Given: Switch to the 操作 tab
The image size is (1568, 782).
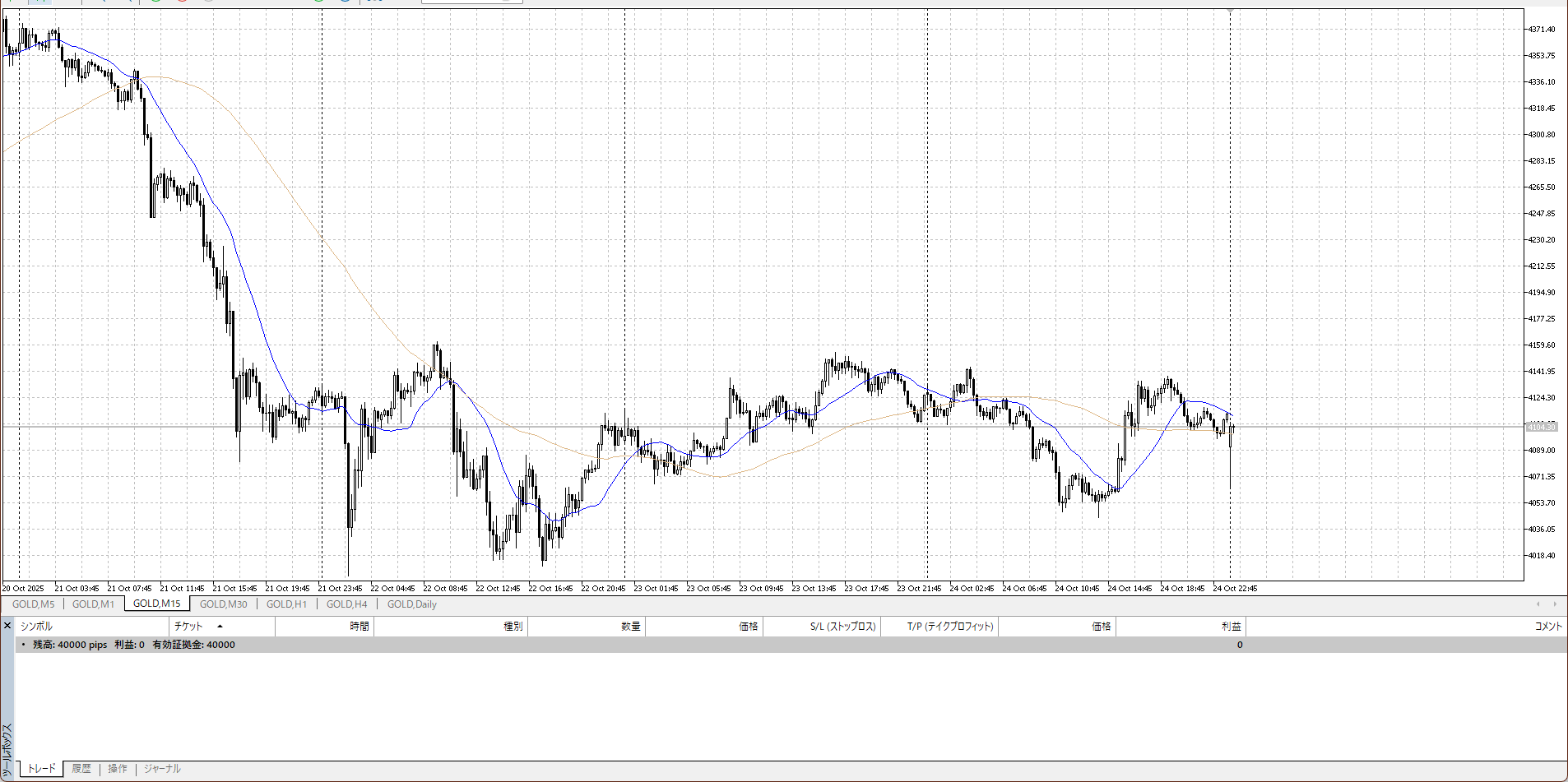Looking at the screenshot, I should [x=118, y=769].
